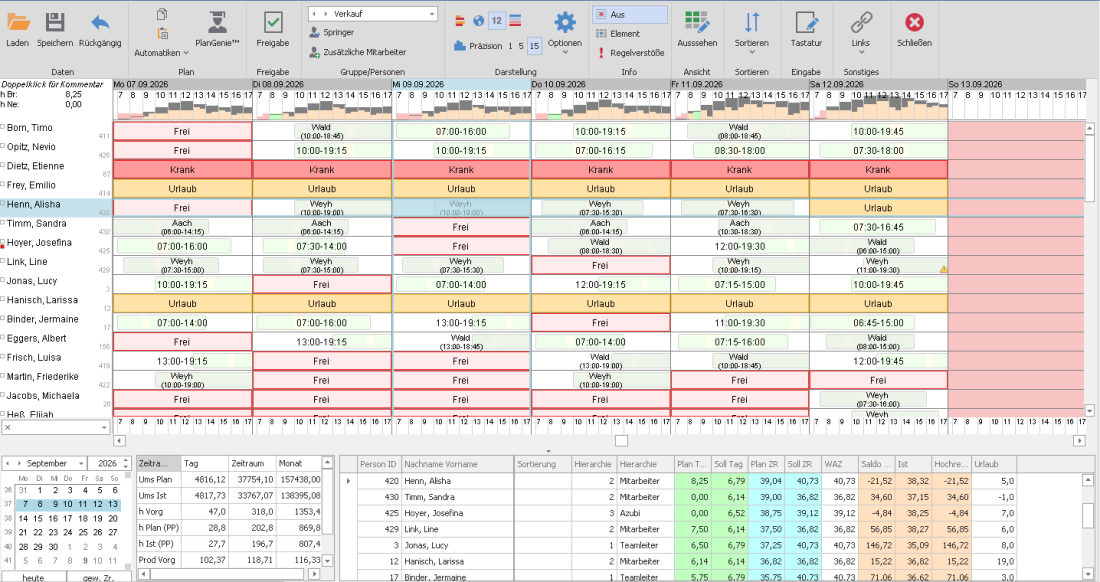Open the Automatiken dropdown

161,53
